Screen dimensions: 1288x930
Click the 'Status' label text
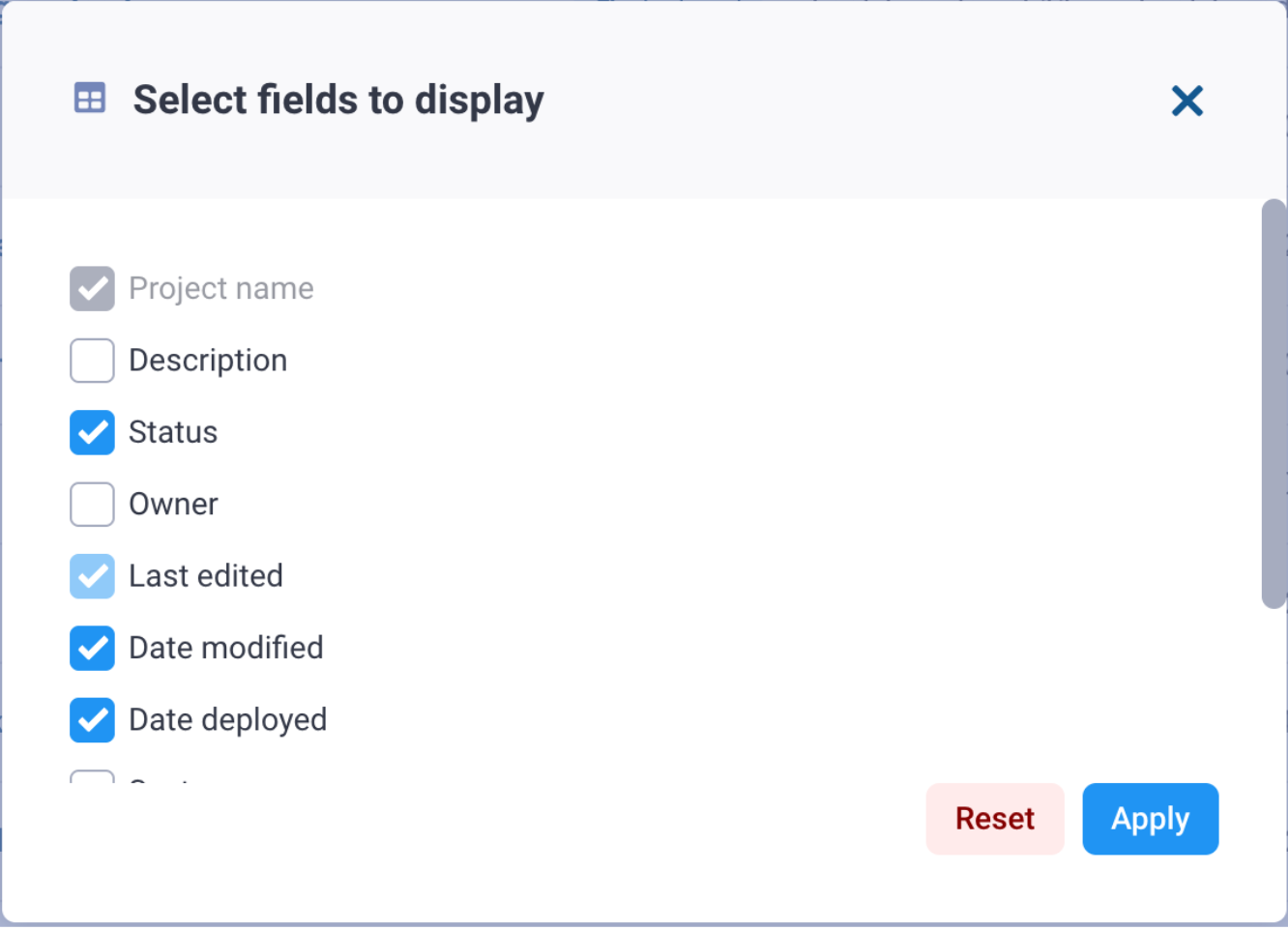tap(173, 432)
